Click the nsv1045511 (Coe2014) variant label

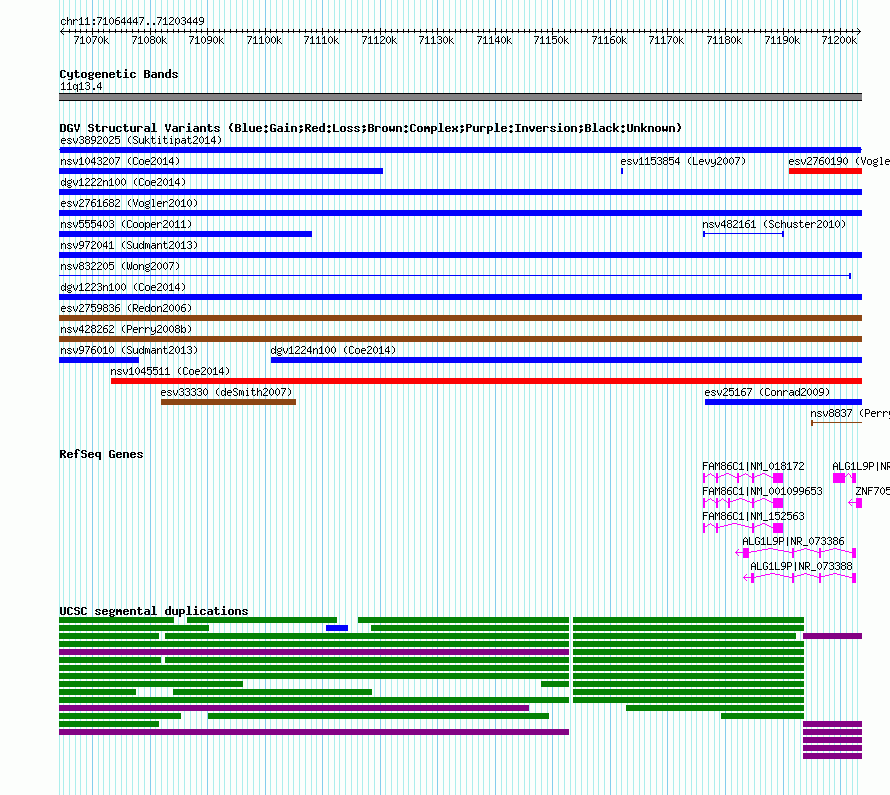coord(170,371)
